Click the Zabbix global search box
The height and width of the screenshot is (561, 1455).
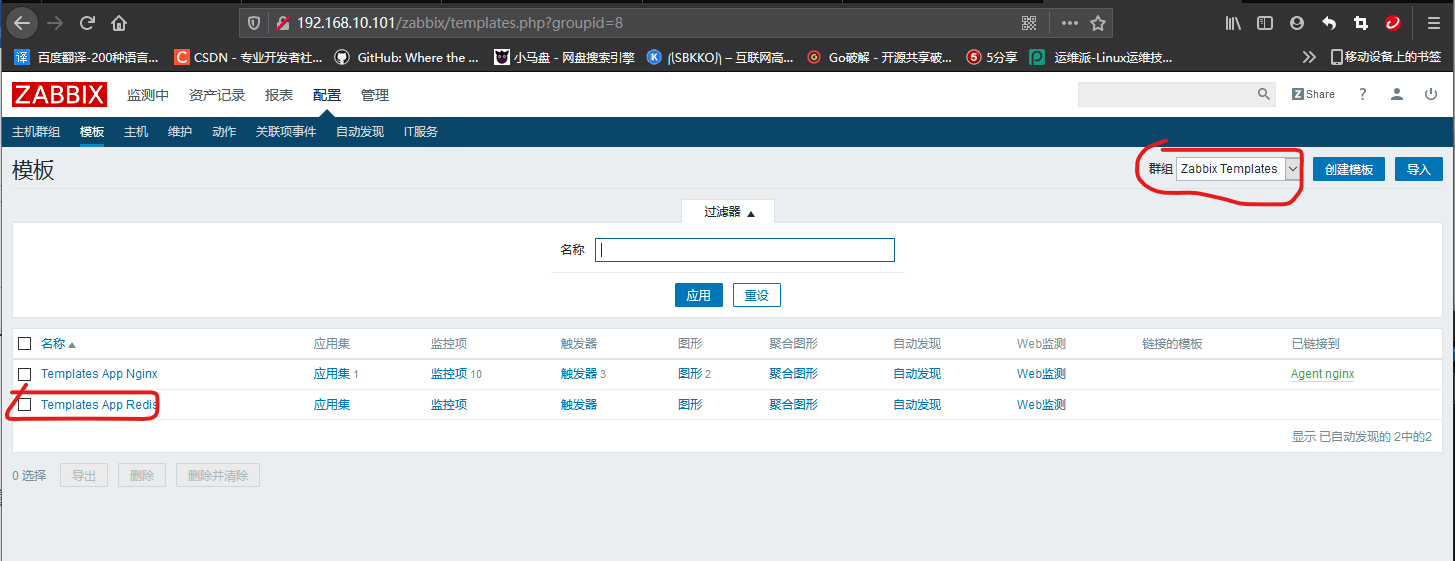tap(1166, 94)
